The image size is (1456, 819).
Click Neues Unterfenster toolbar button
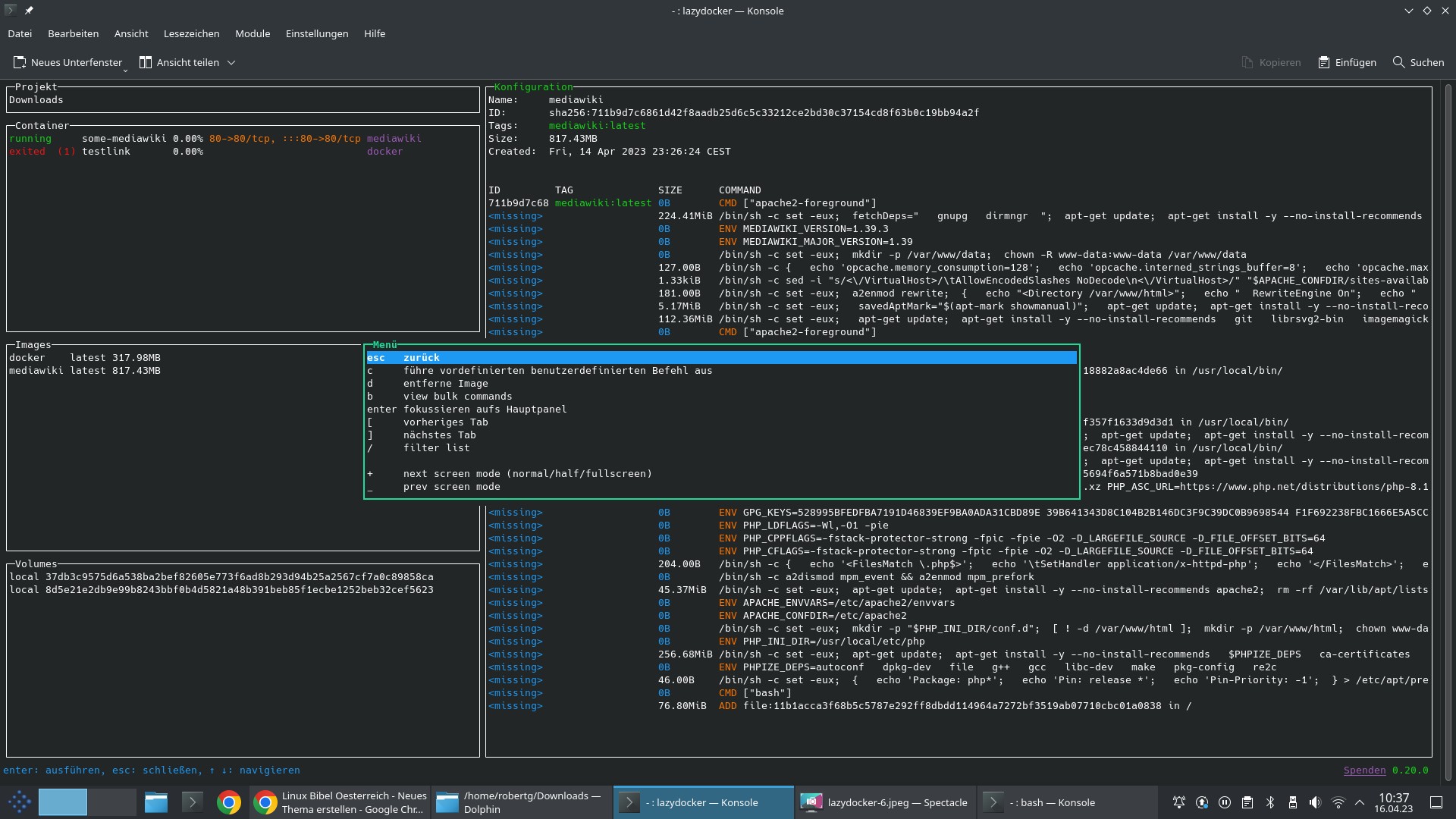[68, 62]
